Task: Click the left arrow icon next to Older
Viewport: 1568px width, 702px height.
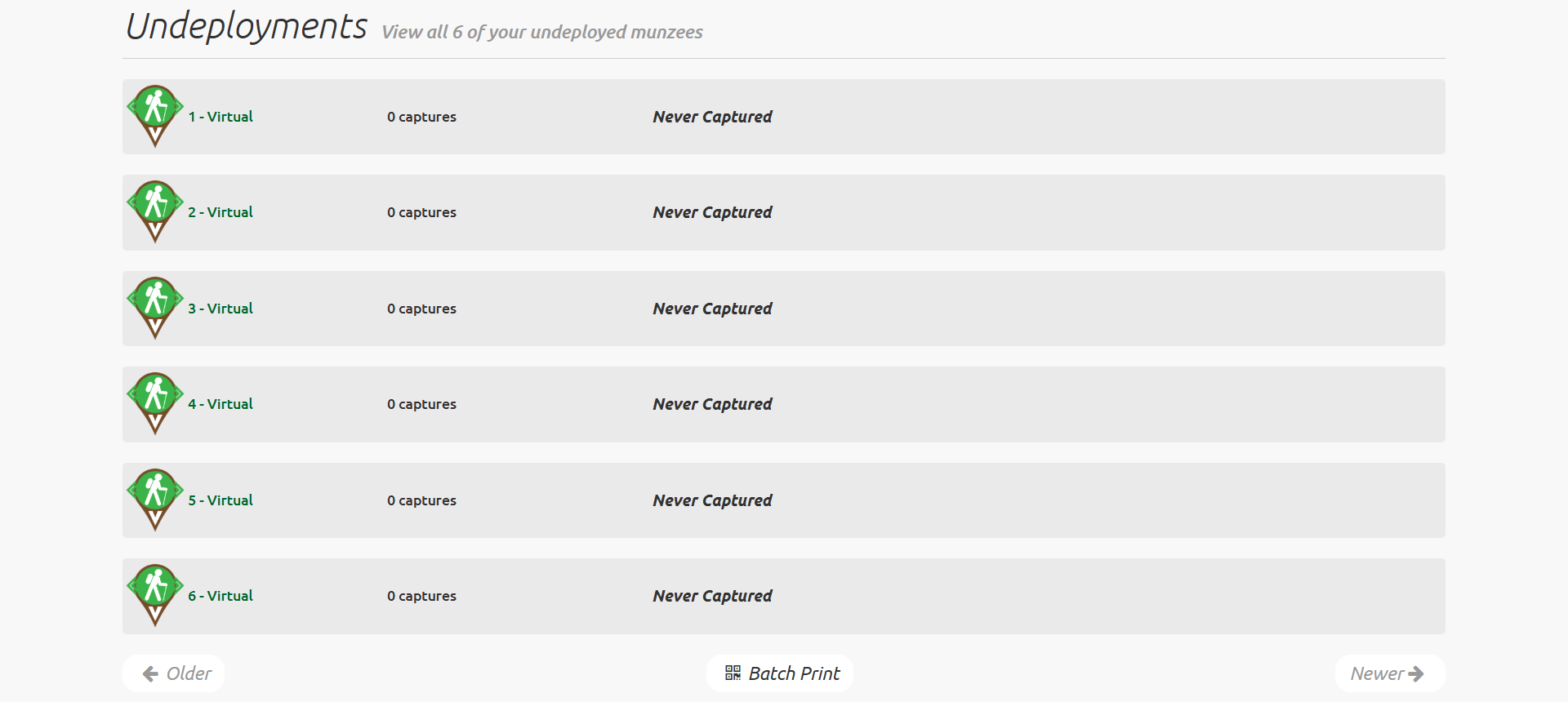Action: [x=150, y=673]
